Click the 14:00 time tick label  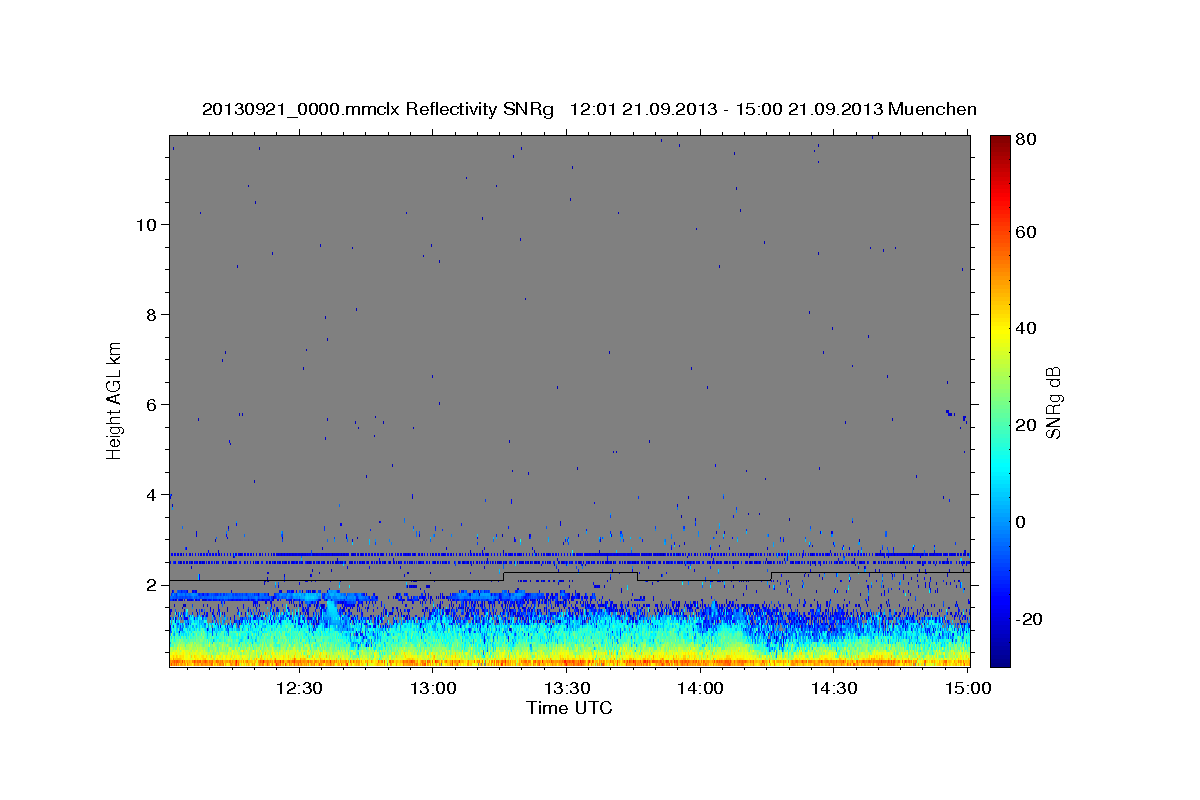(x=701, y=688)
